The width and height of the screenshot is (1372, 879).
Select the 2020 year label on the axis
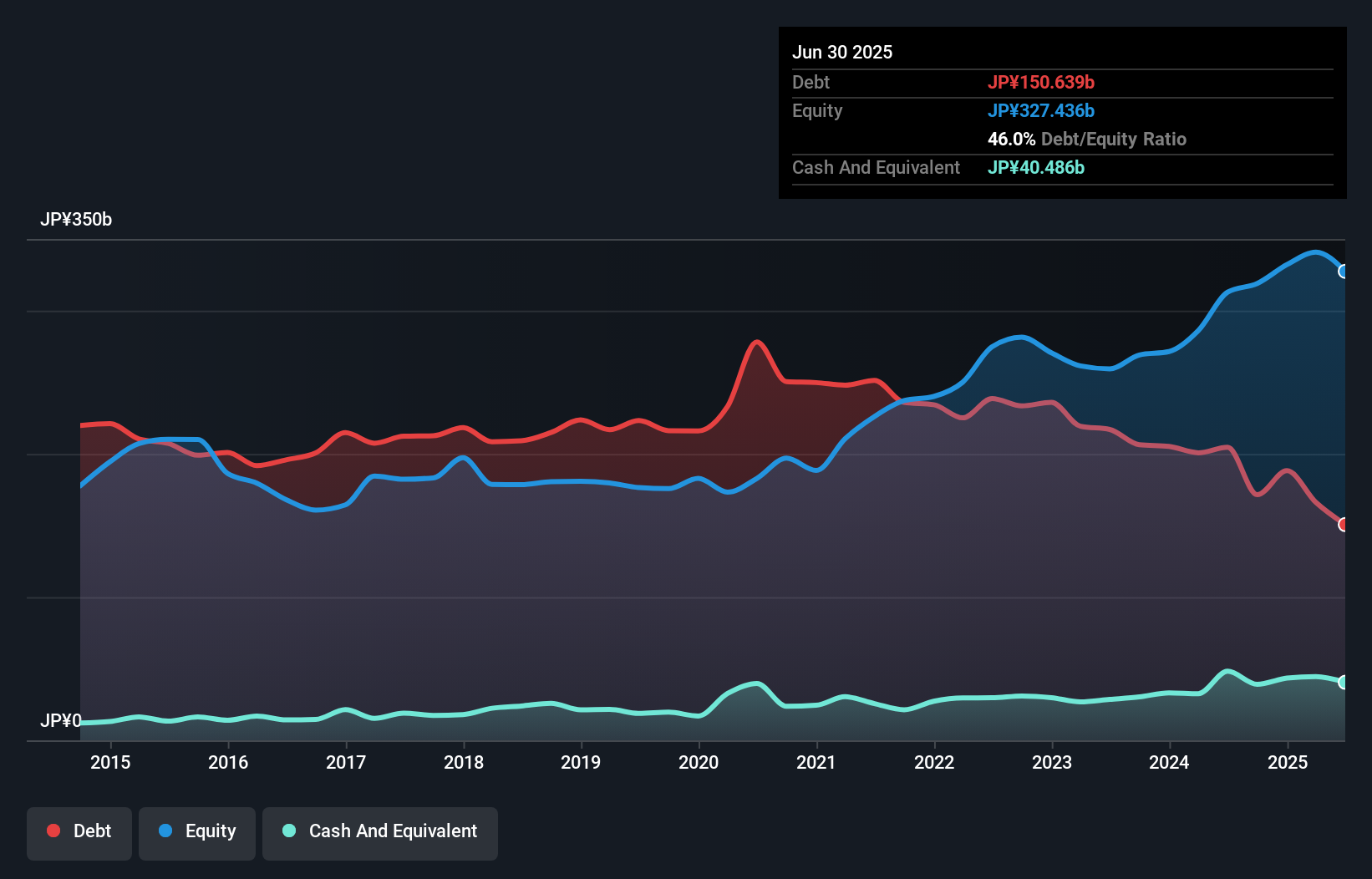[699, 763]
